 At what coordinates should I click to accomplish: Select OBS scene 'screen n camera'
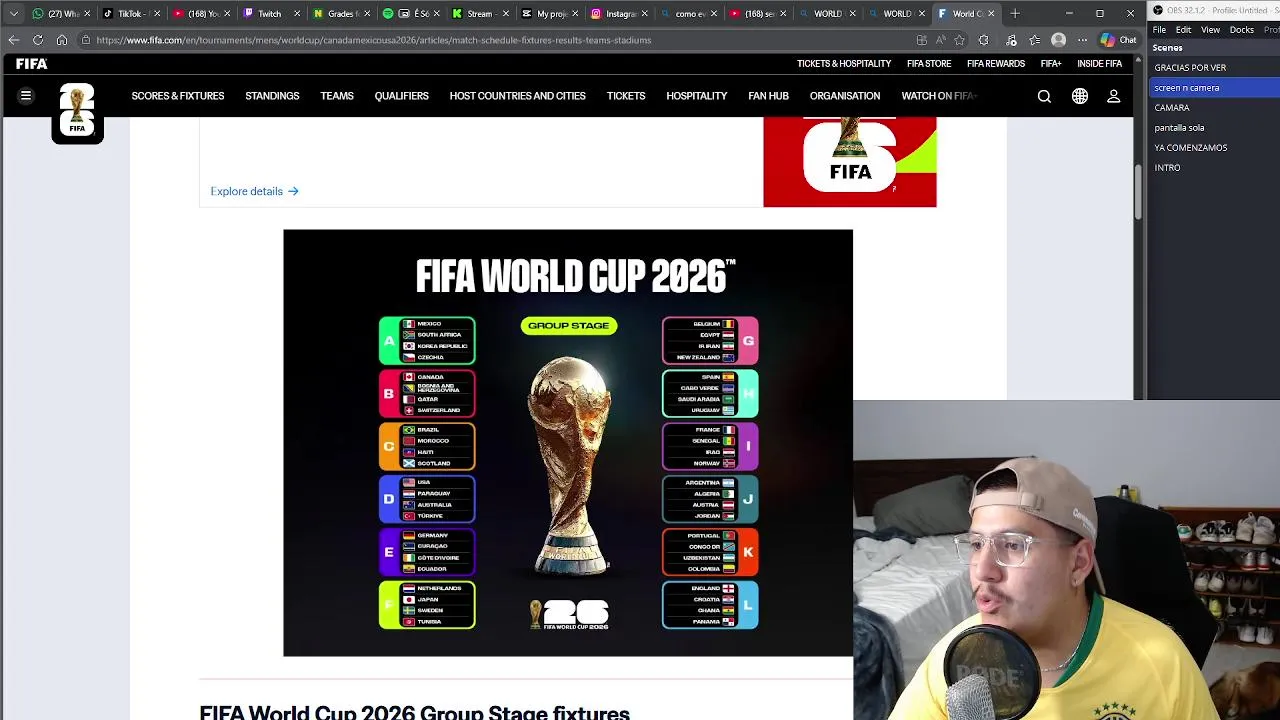(1214, 88)
